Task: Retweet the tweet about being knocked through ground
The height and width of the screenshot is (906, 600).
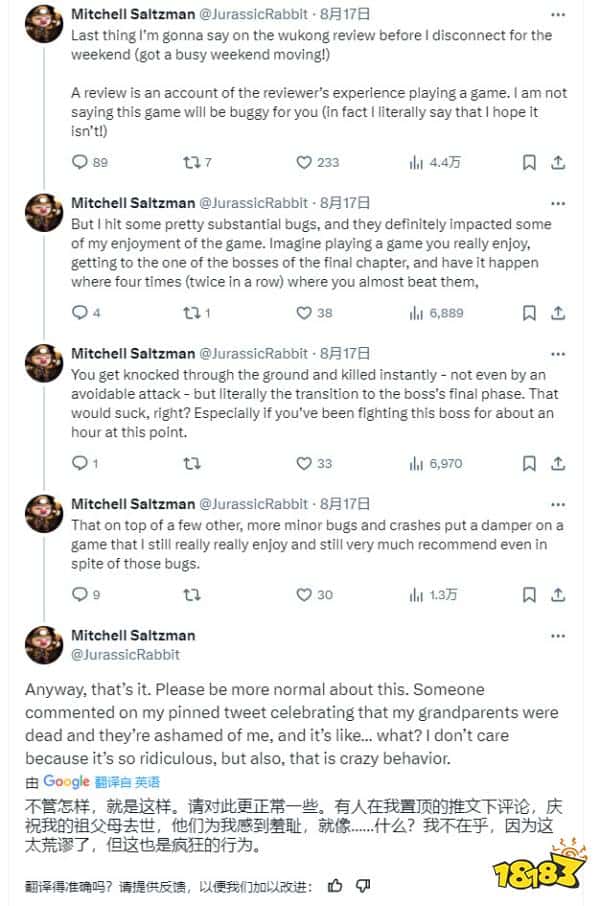Action: [192, 463]
